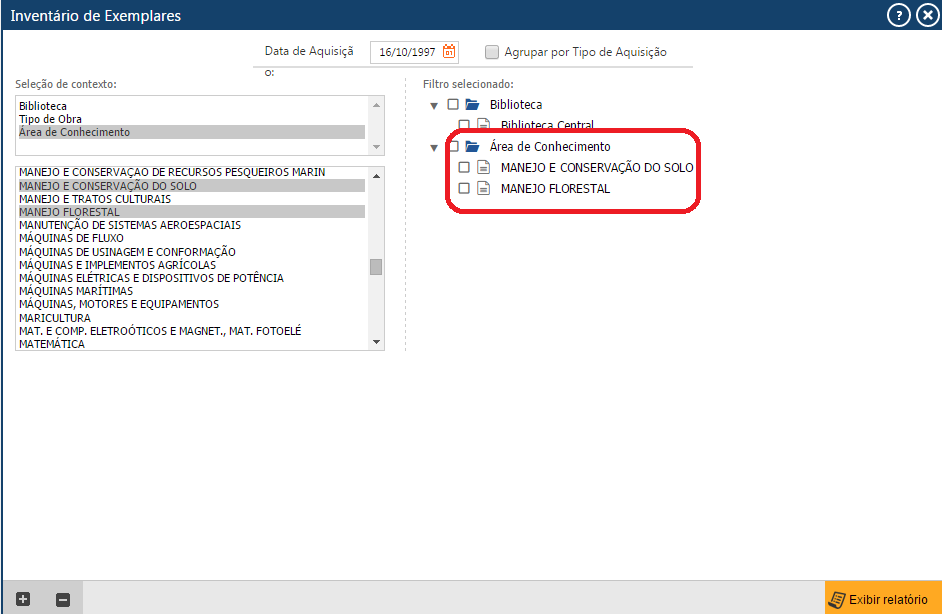This screenshot has width=942, height=614.
Task: Click the down arrow of the list scrollbar
Action: [377, 341]
